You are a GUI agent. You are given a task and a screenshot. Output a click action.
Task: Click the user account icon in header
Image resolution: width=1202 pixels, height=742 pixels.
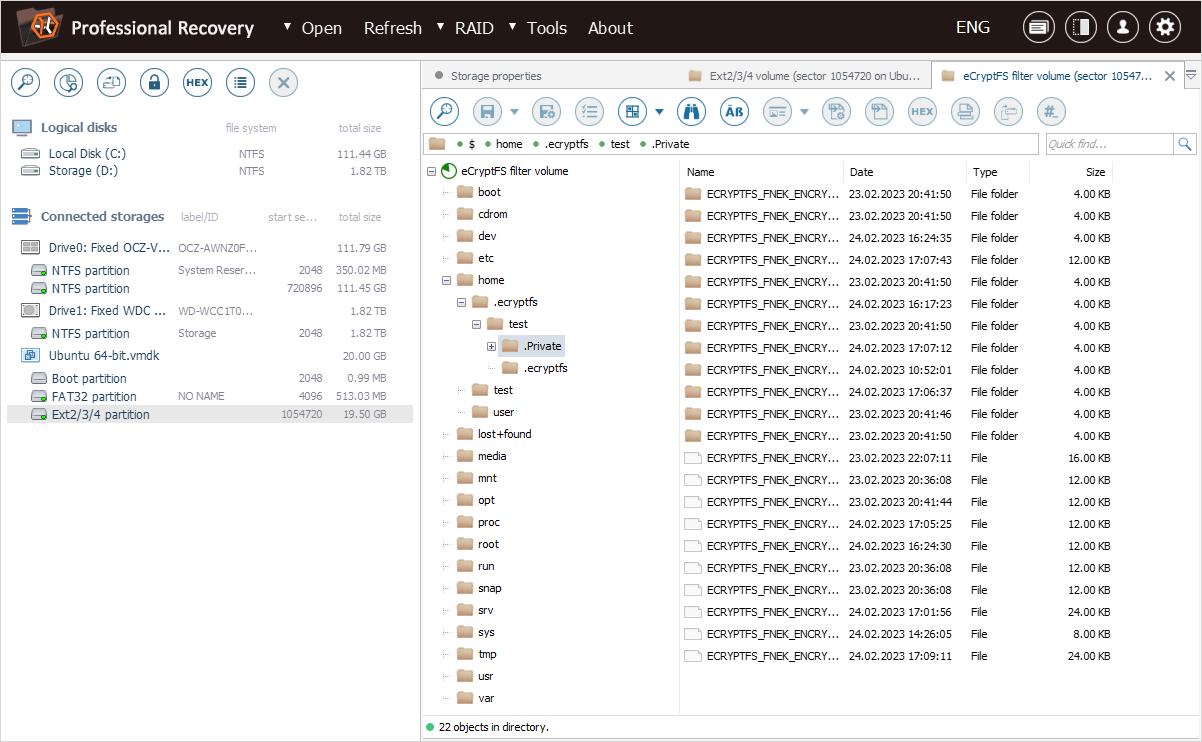(x=1122, y=28)
